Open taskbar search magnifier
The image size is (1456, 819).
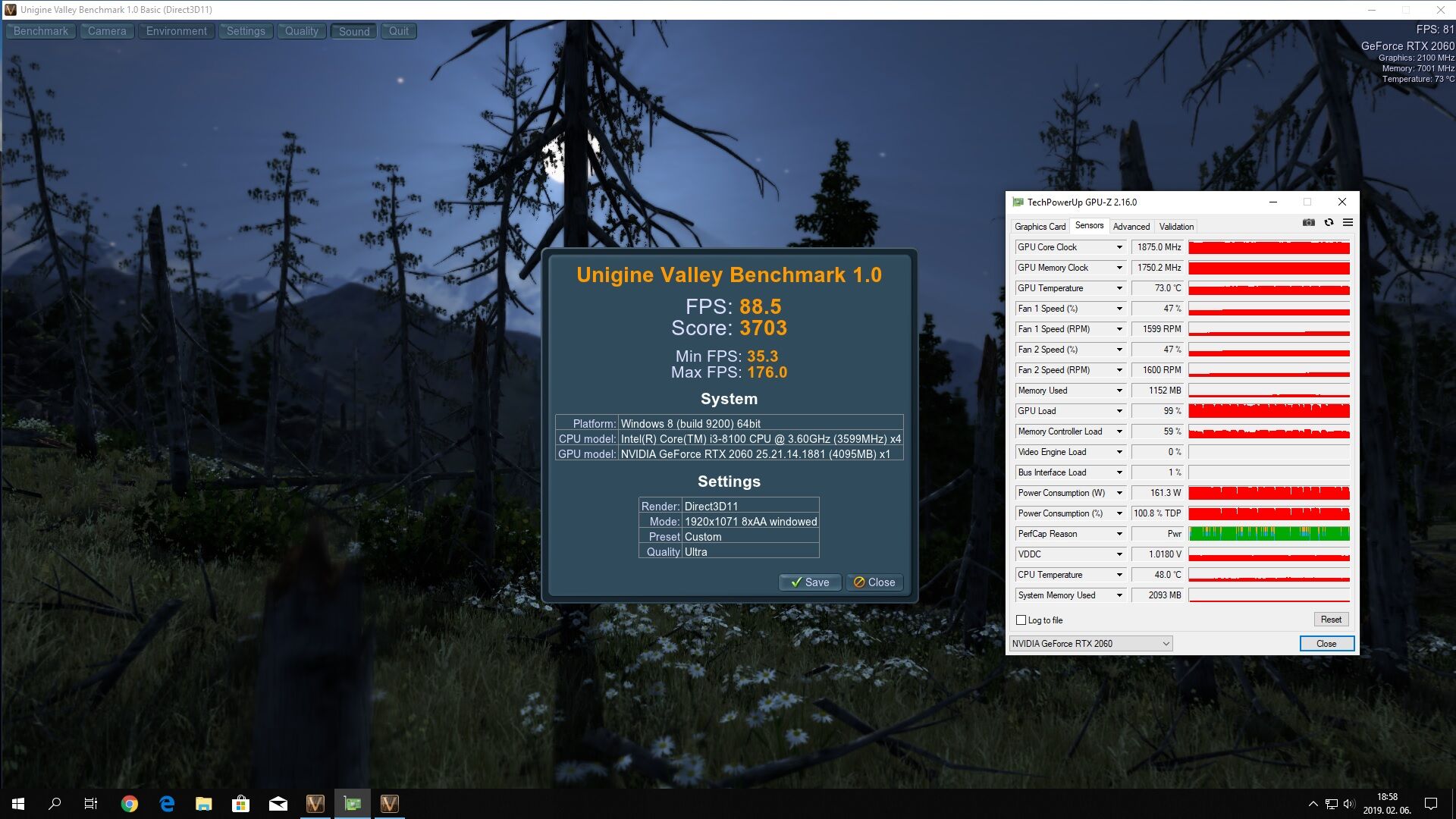coord(55,804)
